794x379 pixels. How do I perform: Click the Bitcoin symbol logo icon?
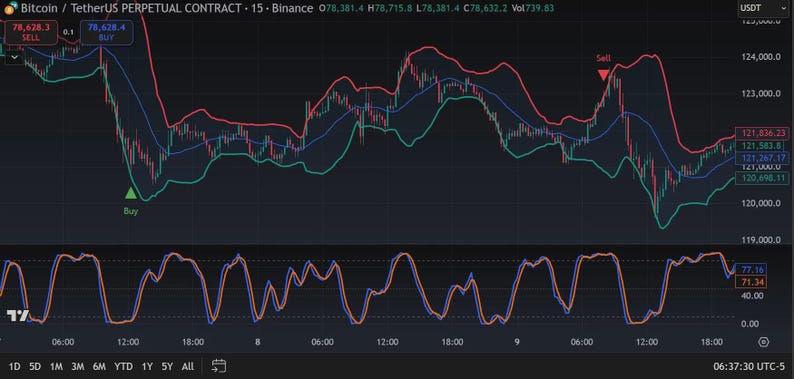pyautogui.click(x=10, y=8)
